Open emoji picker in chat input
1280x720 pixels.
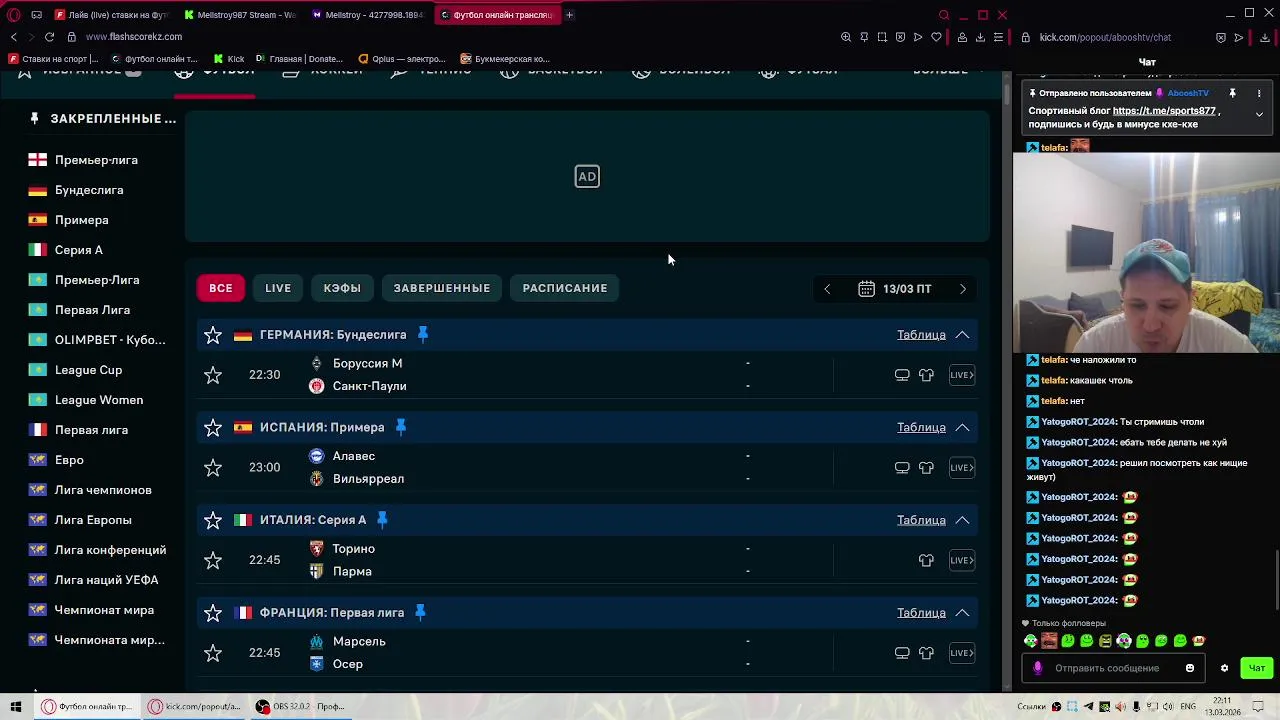click(1190, 668)
